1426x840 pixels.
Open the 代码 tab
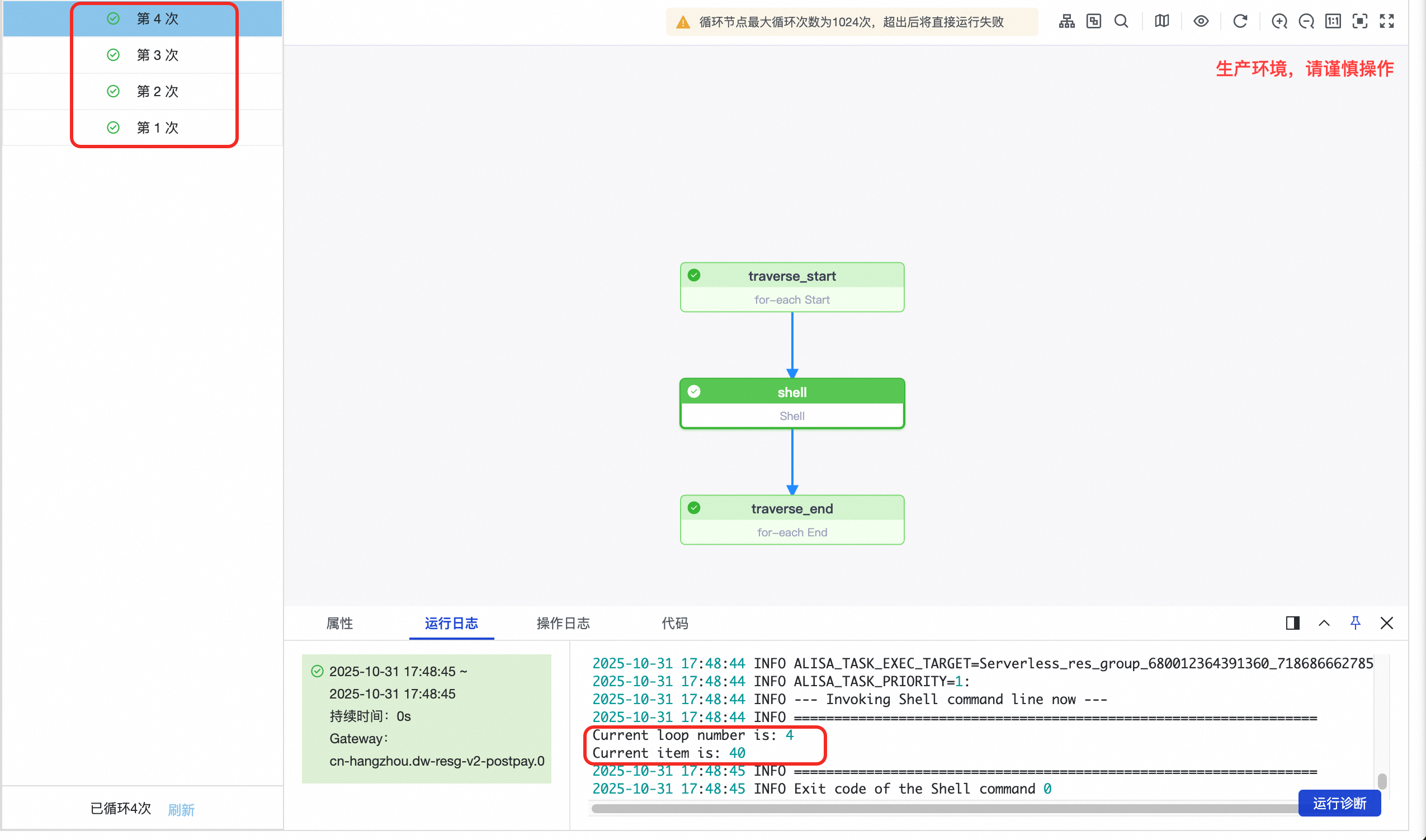[674, 623]
